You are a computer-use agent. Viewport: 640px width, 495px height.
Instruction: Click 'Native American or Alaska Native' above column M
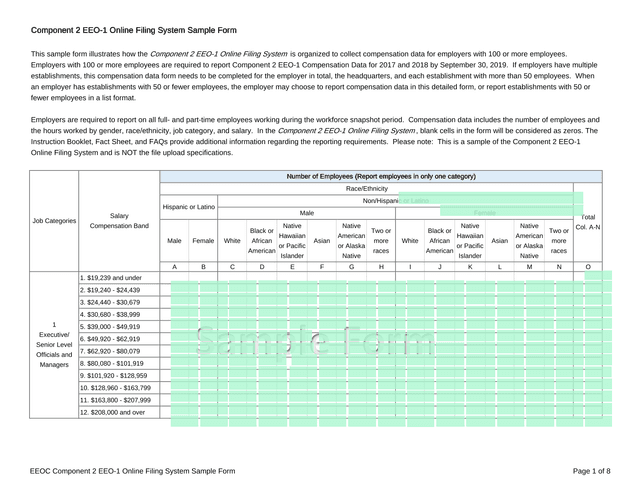[x=529, y=241]
